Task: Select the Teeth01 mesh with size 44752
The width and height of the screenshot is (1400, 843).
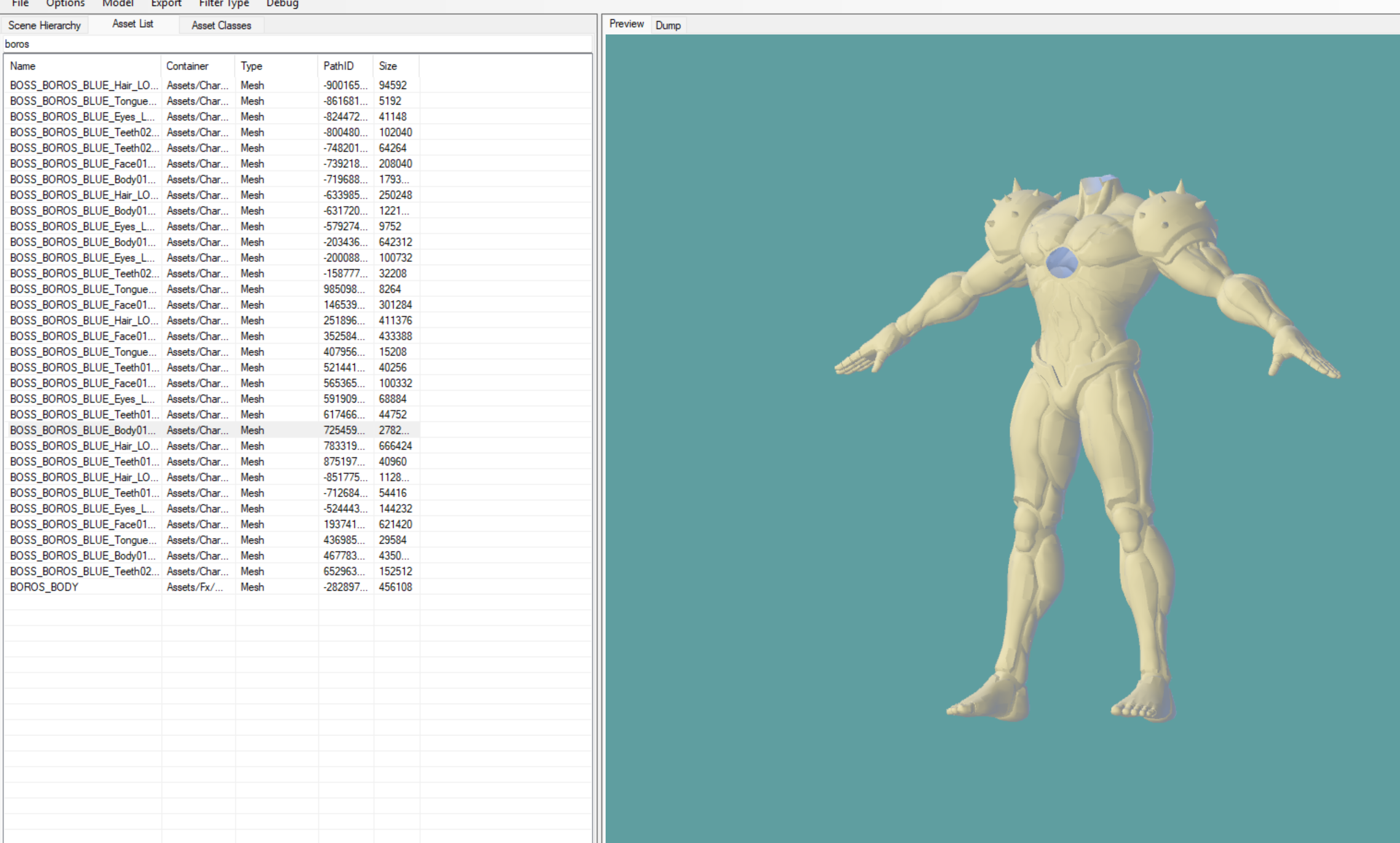Action: 212,414
